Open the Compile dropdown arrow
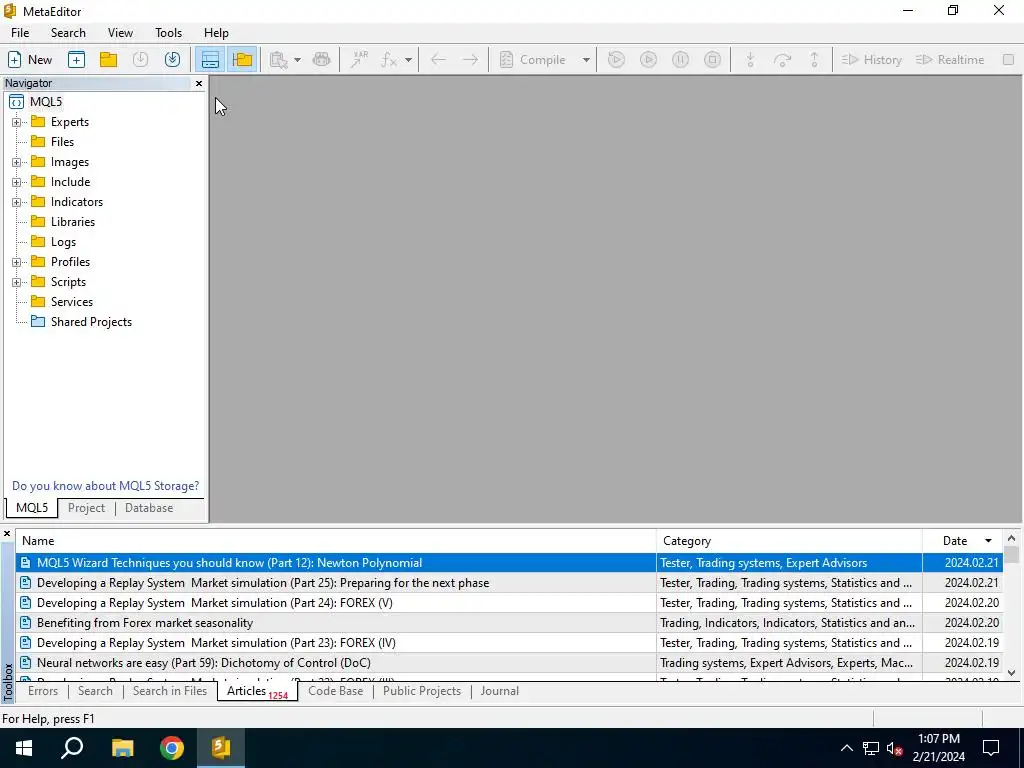This screenshot has height=768, width=1024. [x=586, y=59]
